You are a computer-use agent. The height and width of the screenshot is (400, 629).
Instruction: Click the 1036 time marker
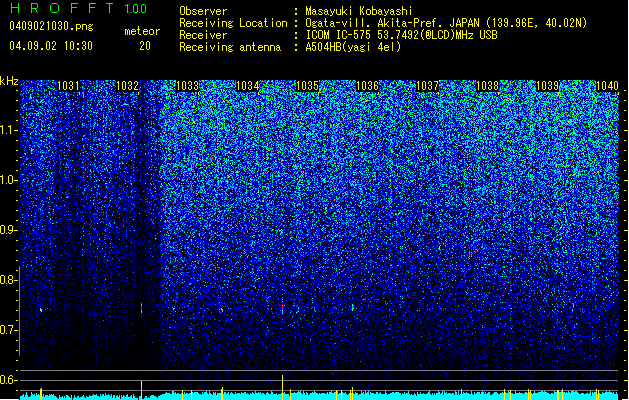(367, 86)
